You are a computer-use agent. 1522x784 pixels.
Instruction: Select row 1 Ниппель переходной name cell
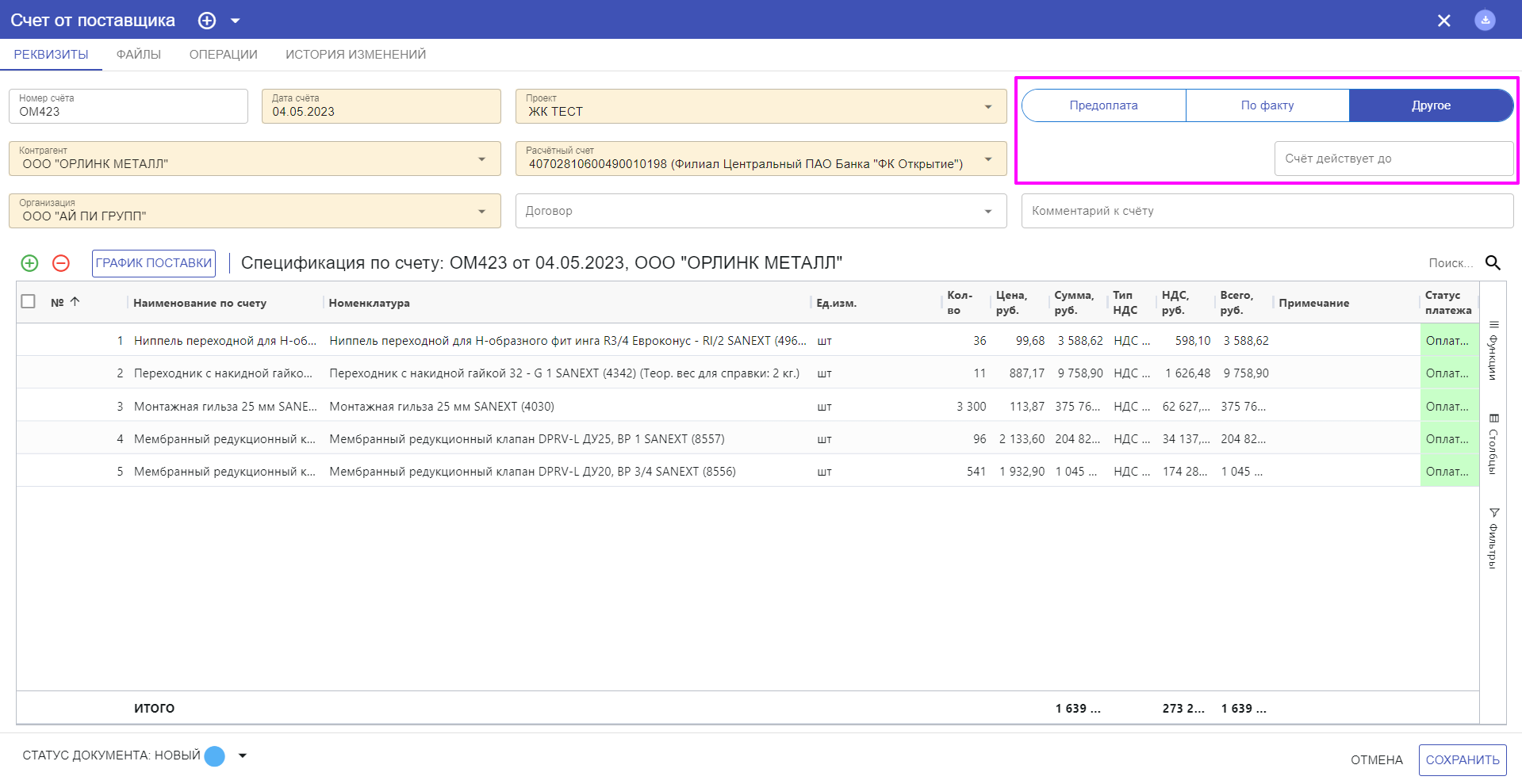pos(225,341)
